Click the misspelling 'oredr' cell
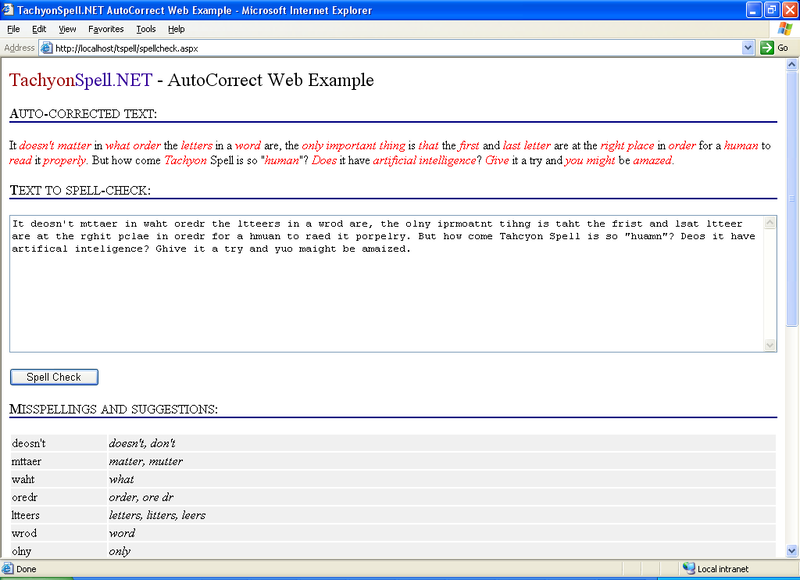 tap(59, 497)
